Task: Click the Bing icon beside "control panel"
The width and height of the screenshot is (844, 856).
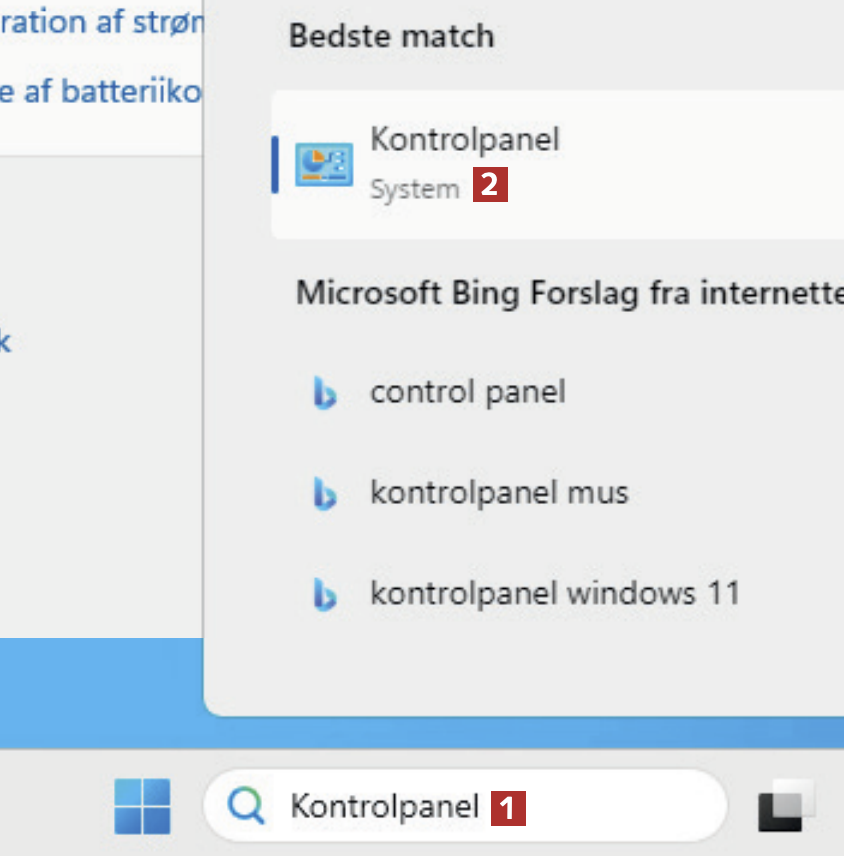Action: click(x=324, y=394)
